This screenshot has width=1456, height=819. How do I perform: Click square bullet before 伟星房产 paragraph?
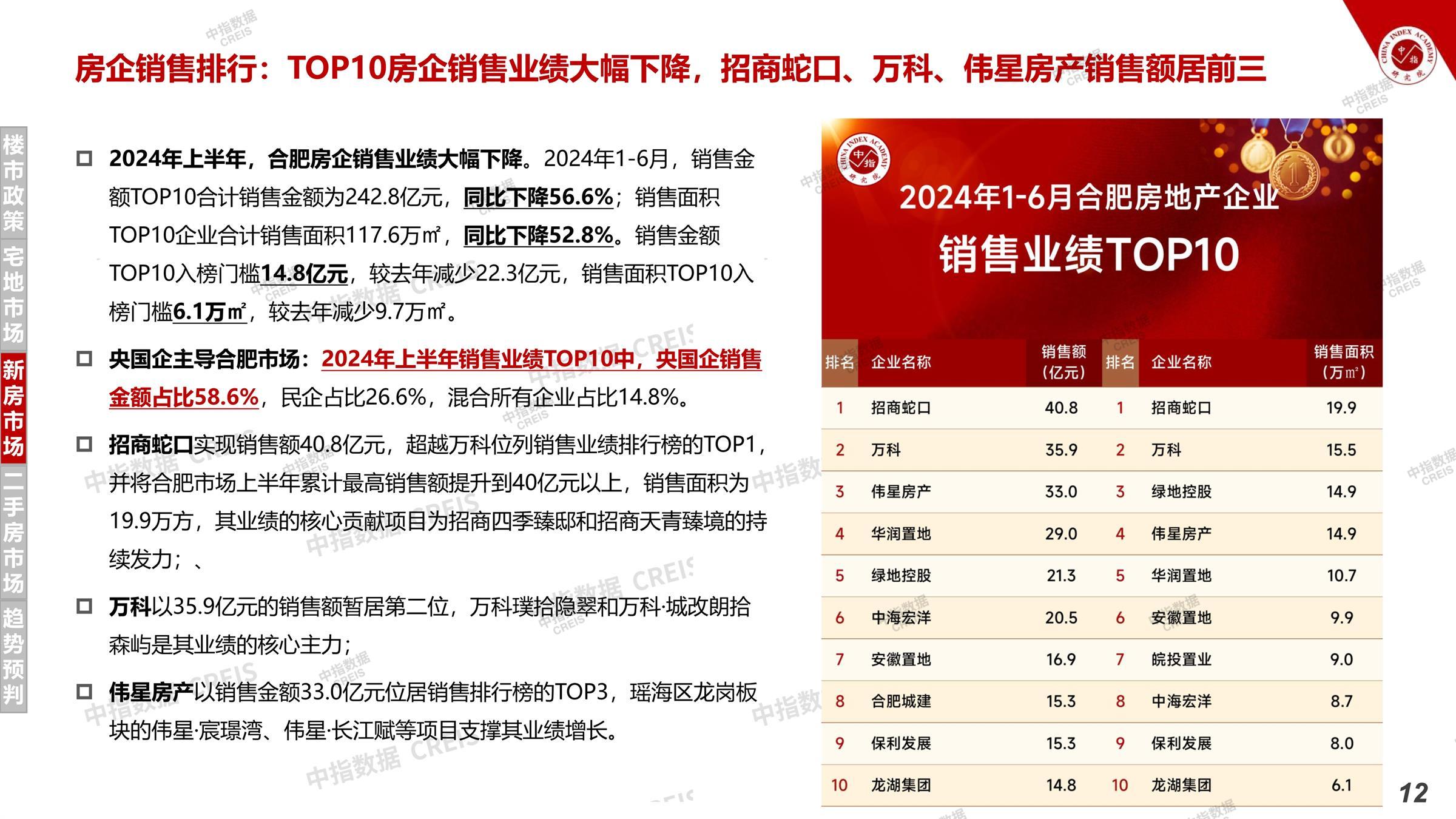[x=84, y=692]
